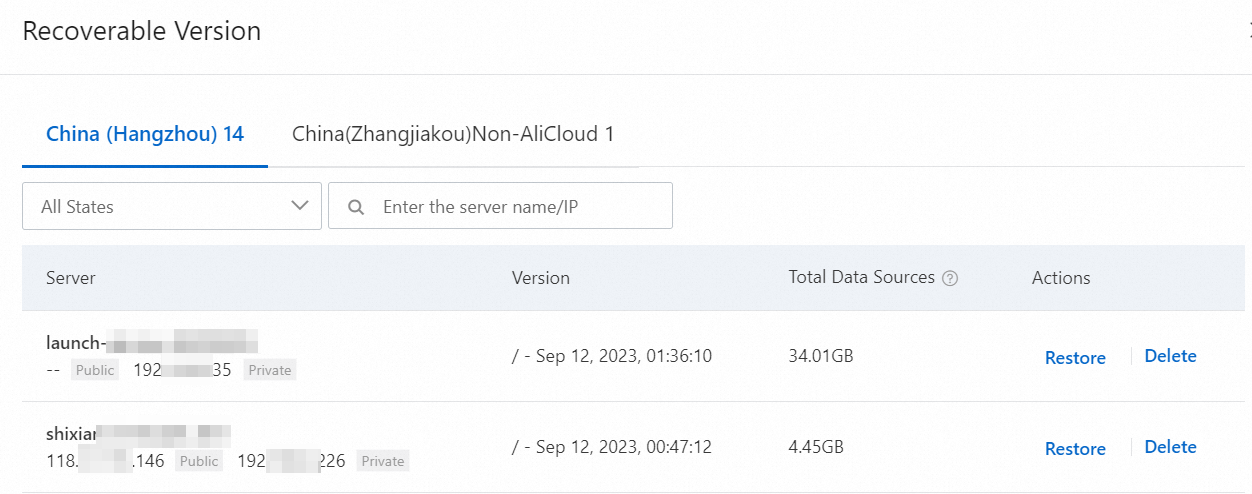Click the All States chevron arrow

299,206
